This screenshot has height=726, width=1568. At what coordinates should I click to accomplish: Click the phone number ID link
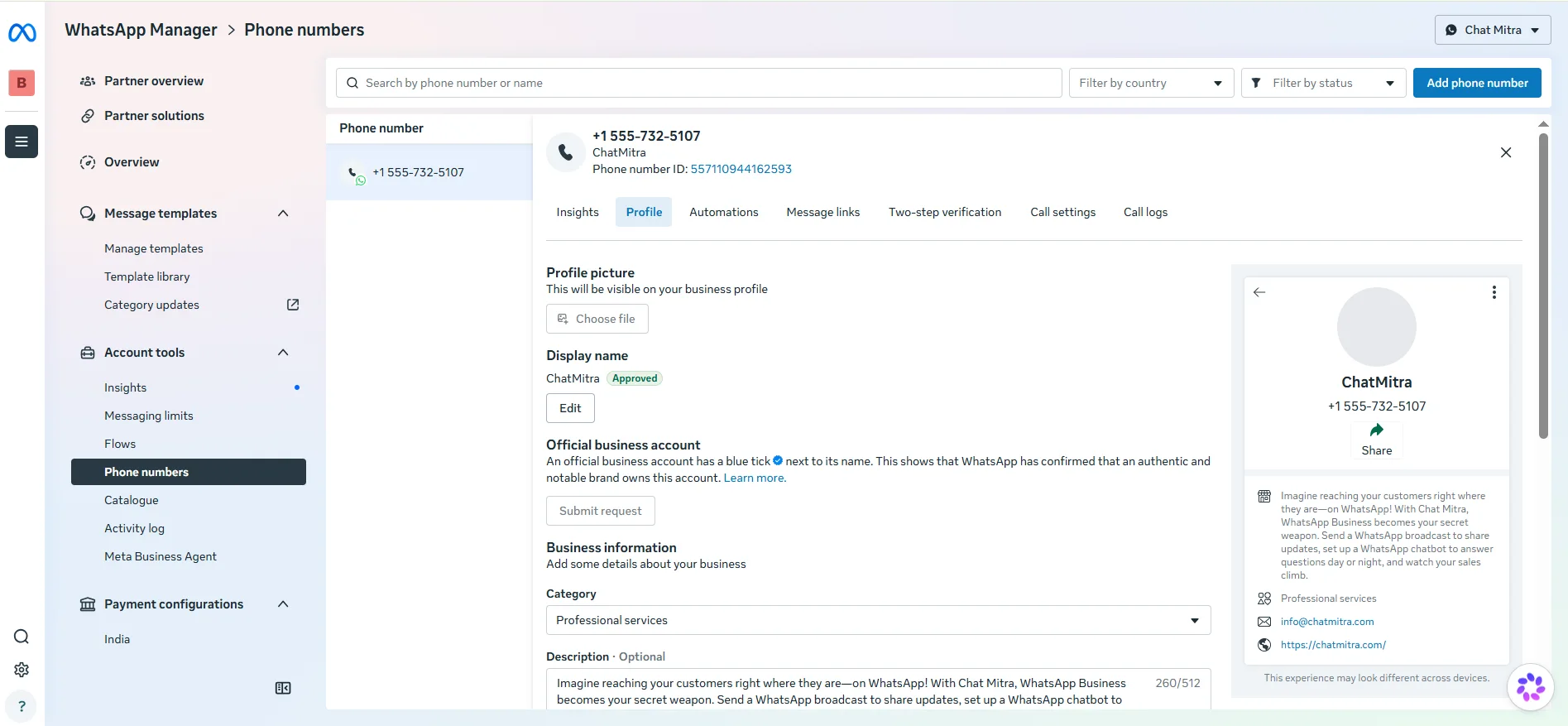[741, 169]
